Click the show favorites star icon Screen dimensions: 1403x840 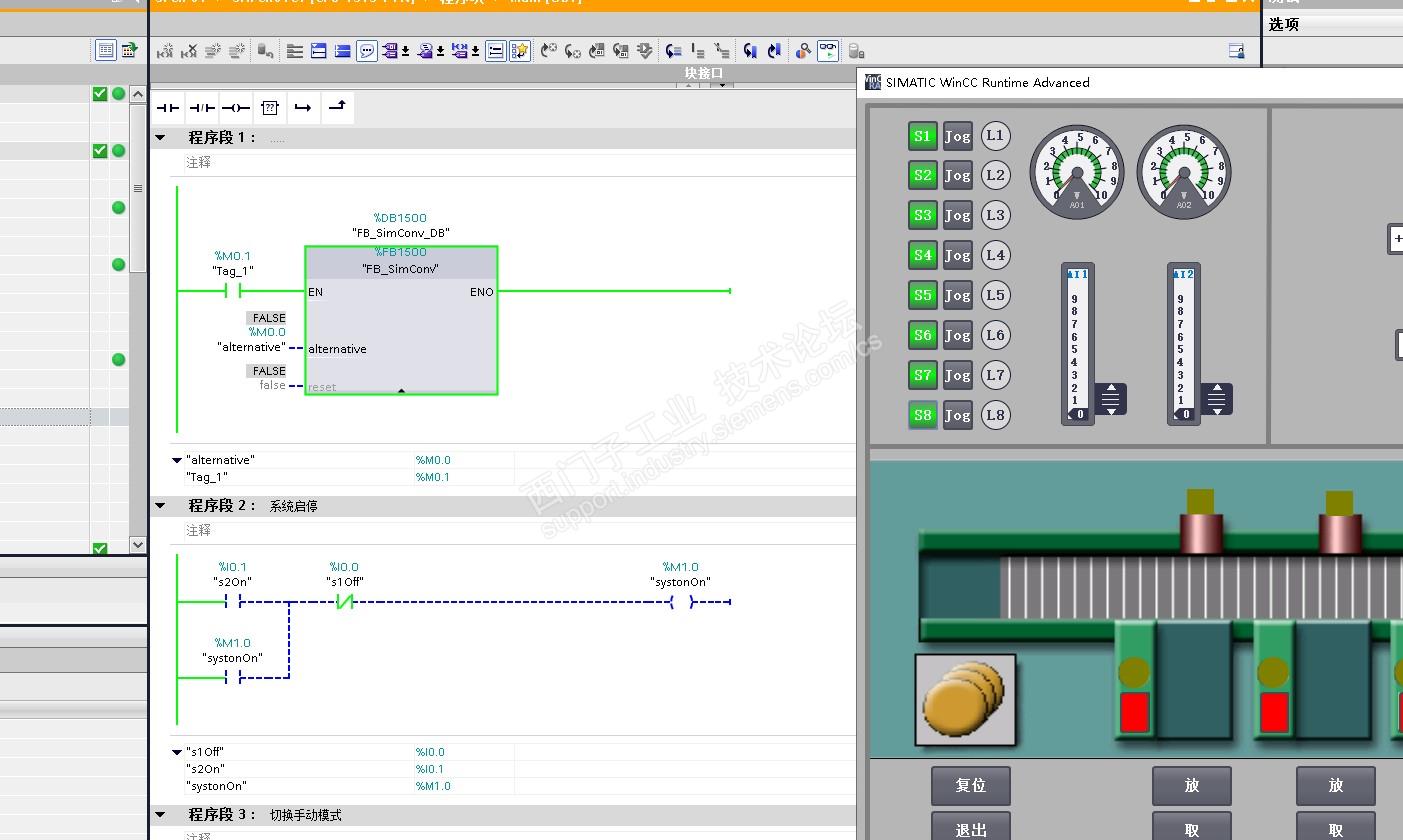[x=520, y=51]
